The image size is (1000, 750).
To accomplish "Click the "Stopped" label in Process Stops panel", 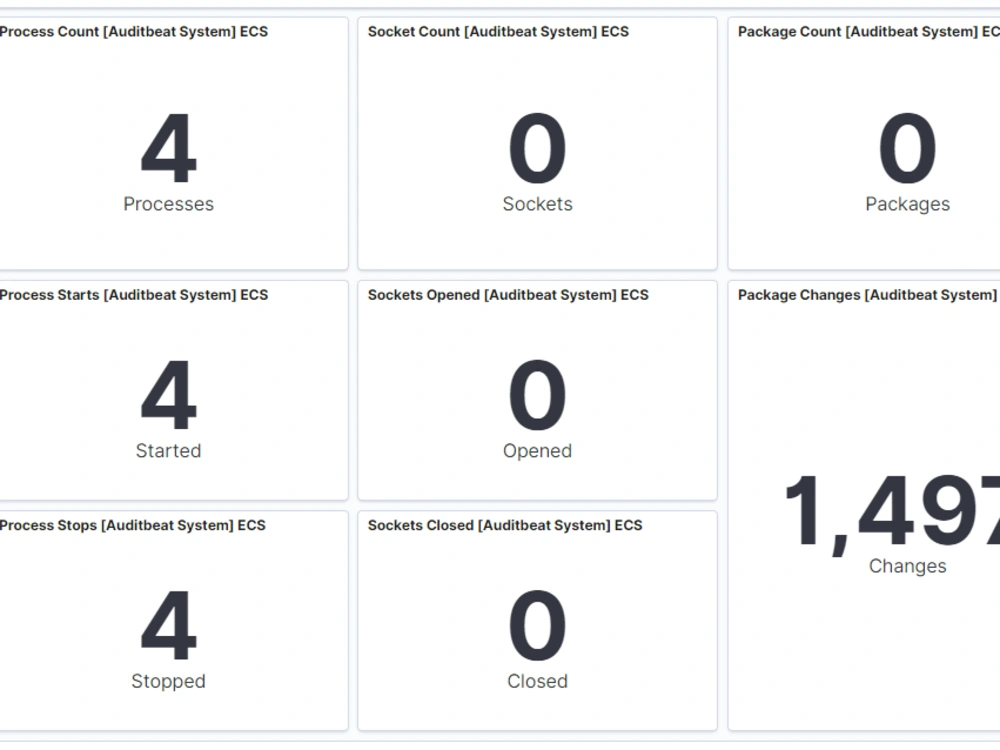I will 168,681.
